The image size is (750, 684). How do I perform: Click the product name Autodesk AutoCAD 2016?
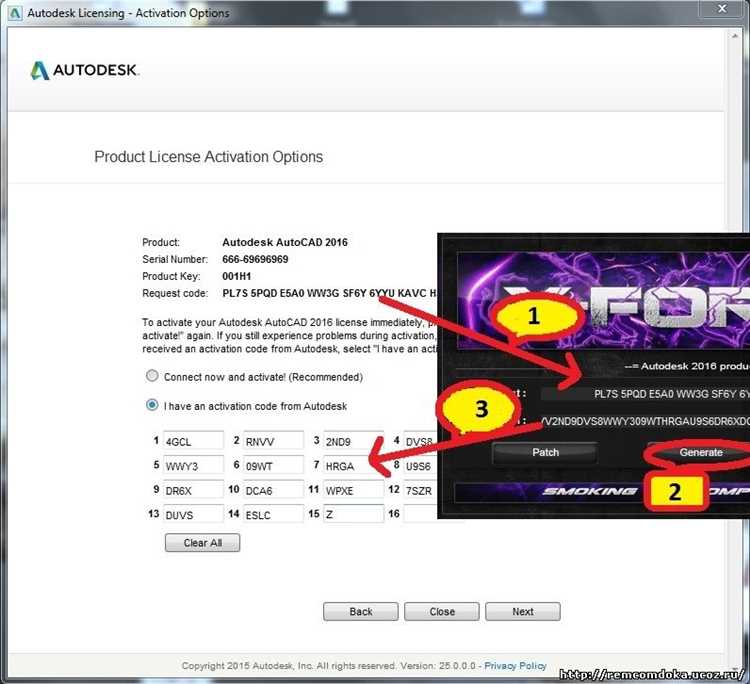(285, 242)
